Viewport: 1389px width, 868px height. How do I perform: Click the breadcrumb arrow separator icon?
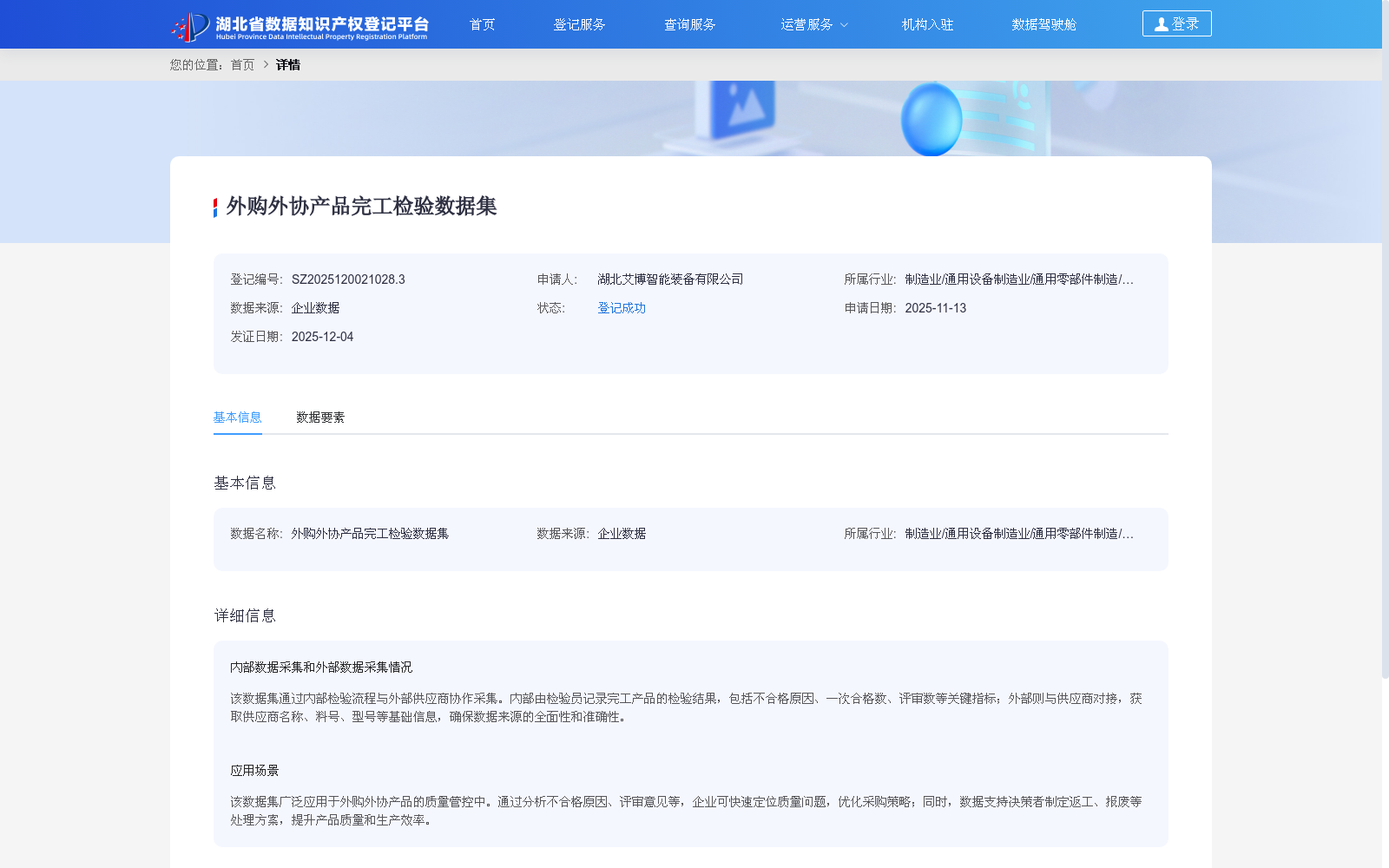(266, 64)
